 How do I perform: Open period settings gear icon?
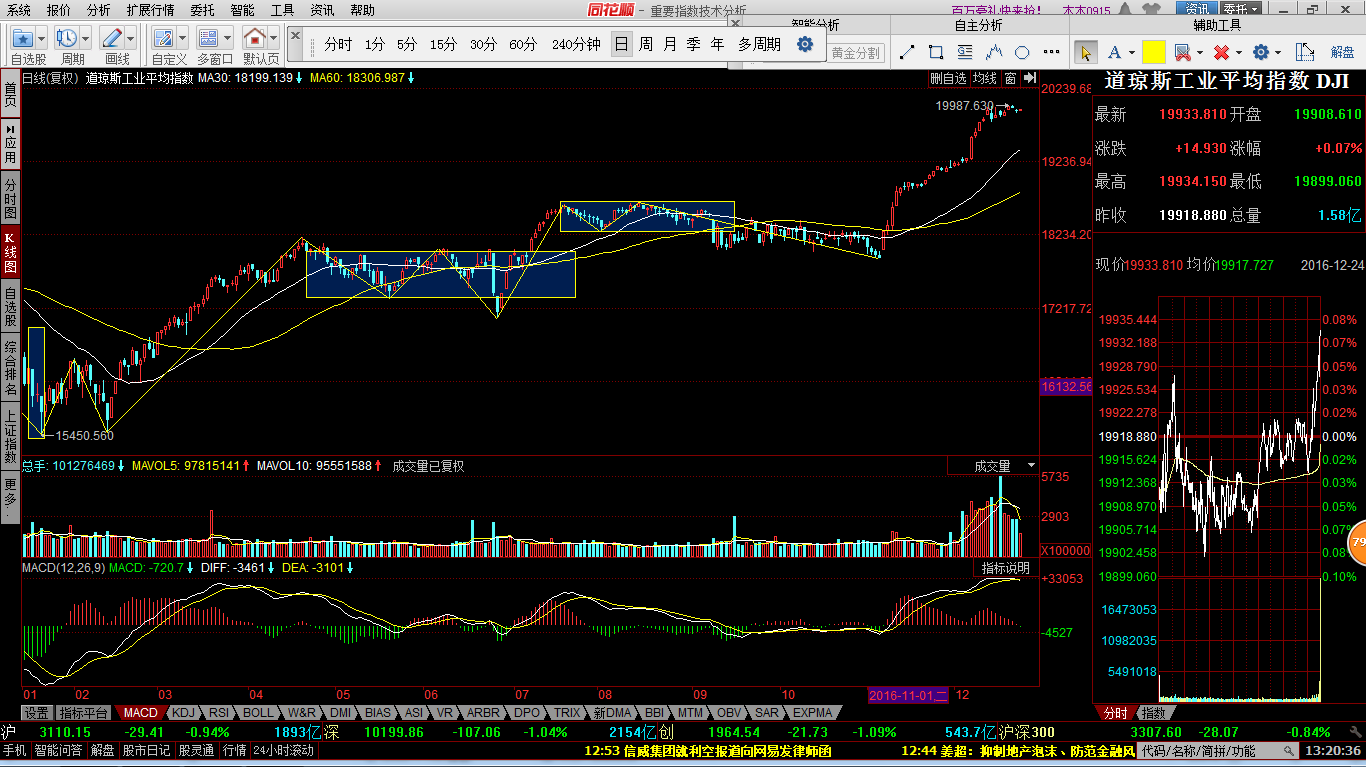point(805,44)
